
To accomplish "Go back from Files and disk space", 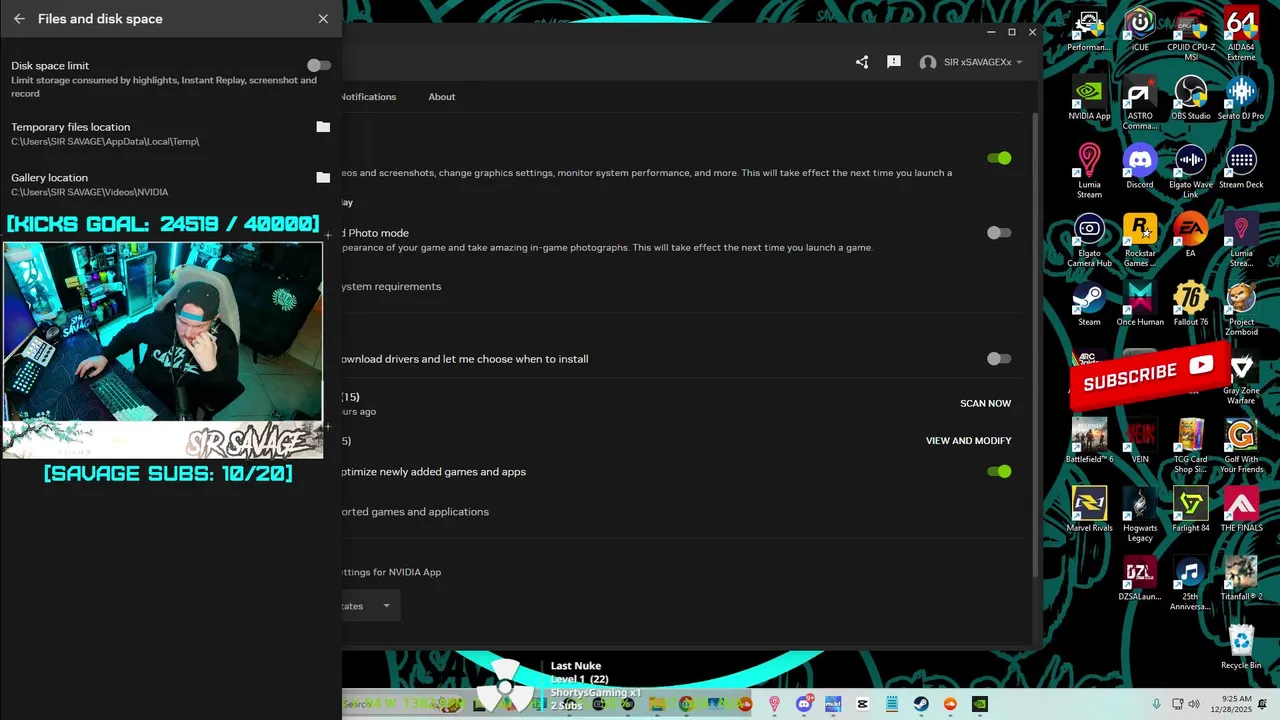I will [19, 19].
